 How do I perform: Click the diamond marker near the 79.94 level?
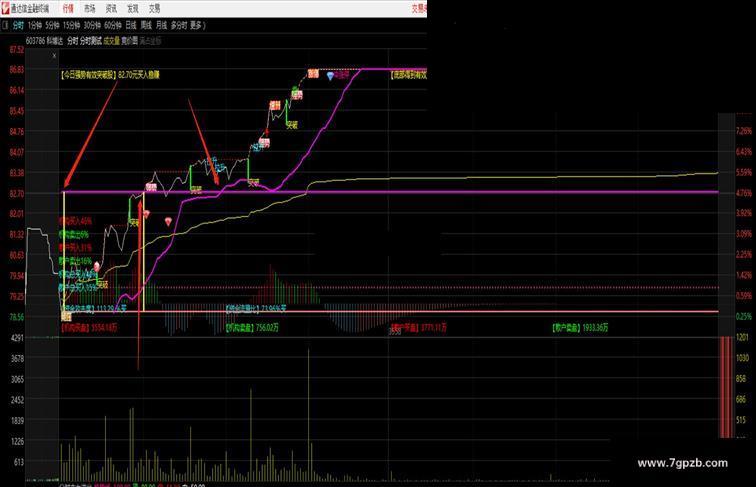point(97,266)
